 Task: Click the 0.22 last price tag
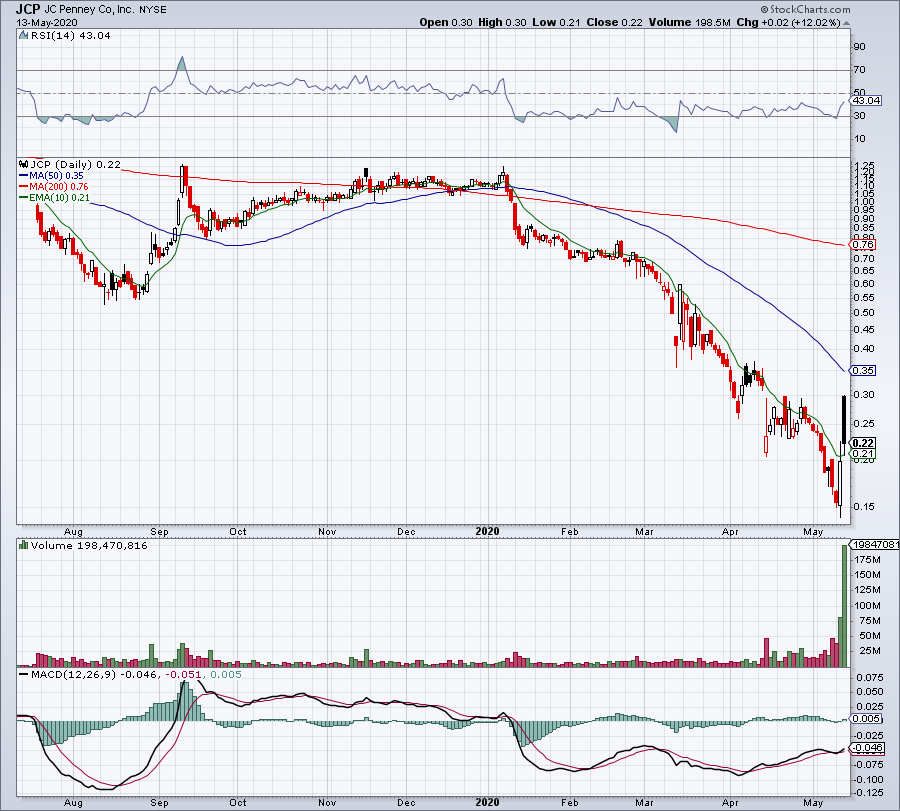click(863, 443)
